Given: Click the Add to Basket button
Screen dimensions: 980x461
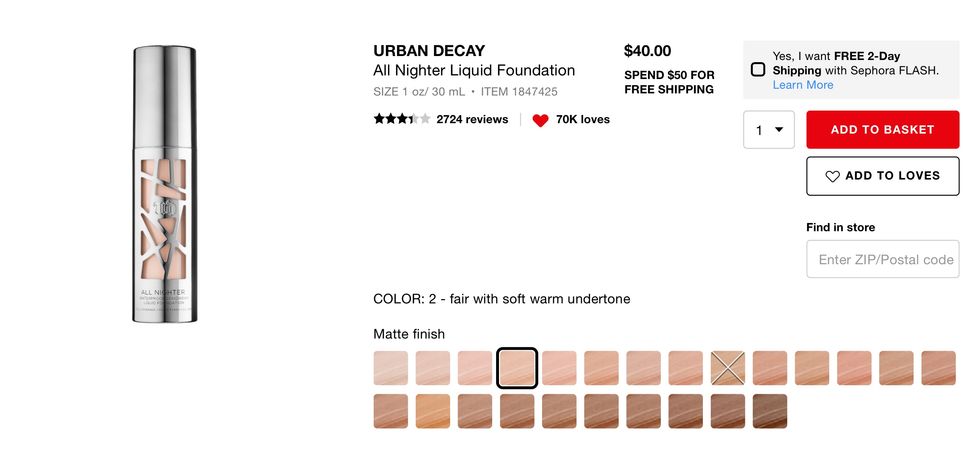Looking at the screenshot, I should tap(882, 130).
